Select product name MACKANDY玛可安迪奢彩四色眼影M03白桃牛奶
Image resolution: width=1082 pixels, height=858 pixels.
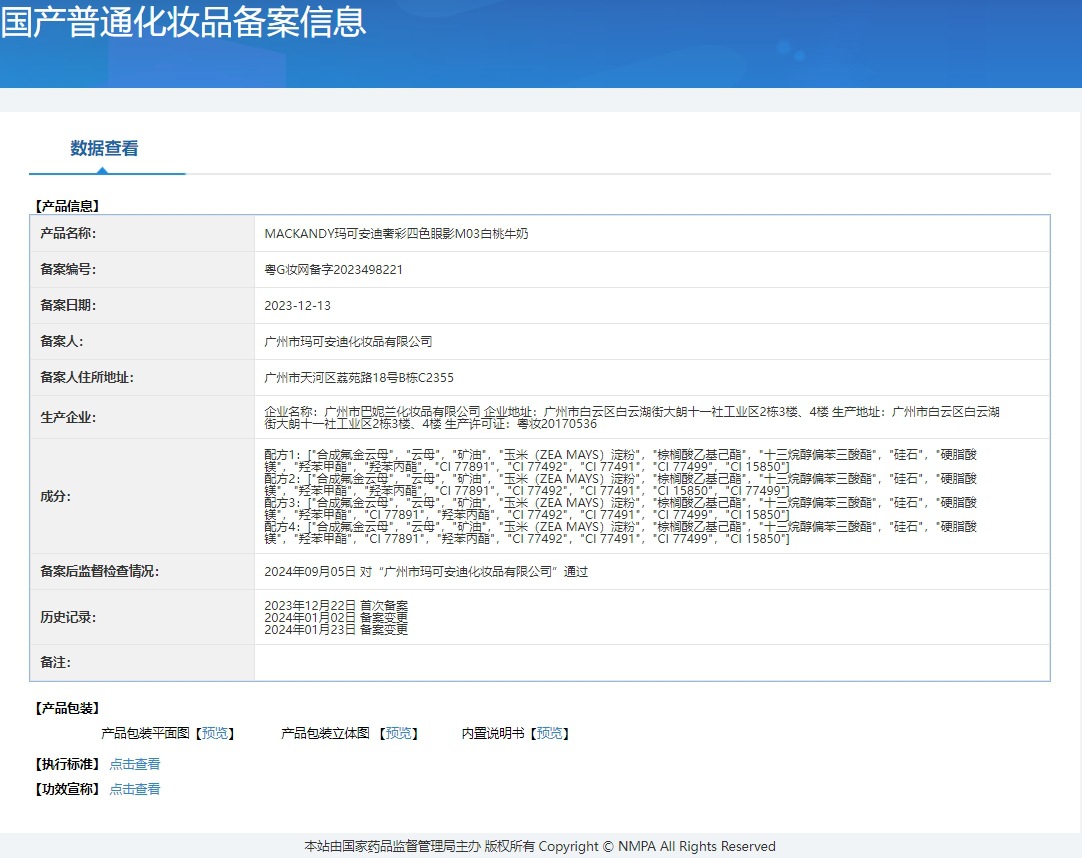tap(396, 233)
